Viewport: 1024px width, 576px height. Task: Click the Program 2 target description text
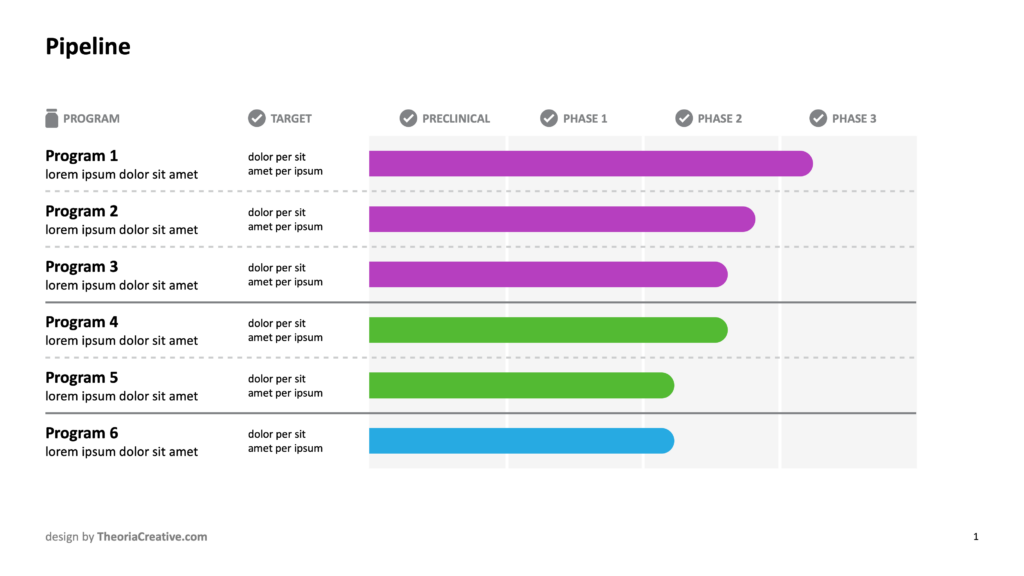285,219
